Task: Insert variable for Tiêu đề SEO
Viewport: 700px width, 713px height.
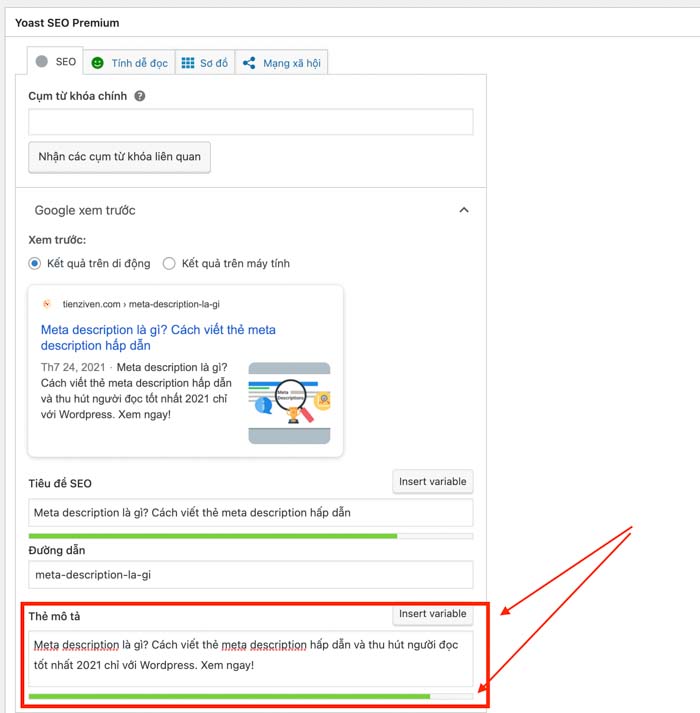Action: click(433, 482)
